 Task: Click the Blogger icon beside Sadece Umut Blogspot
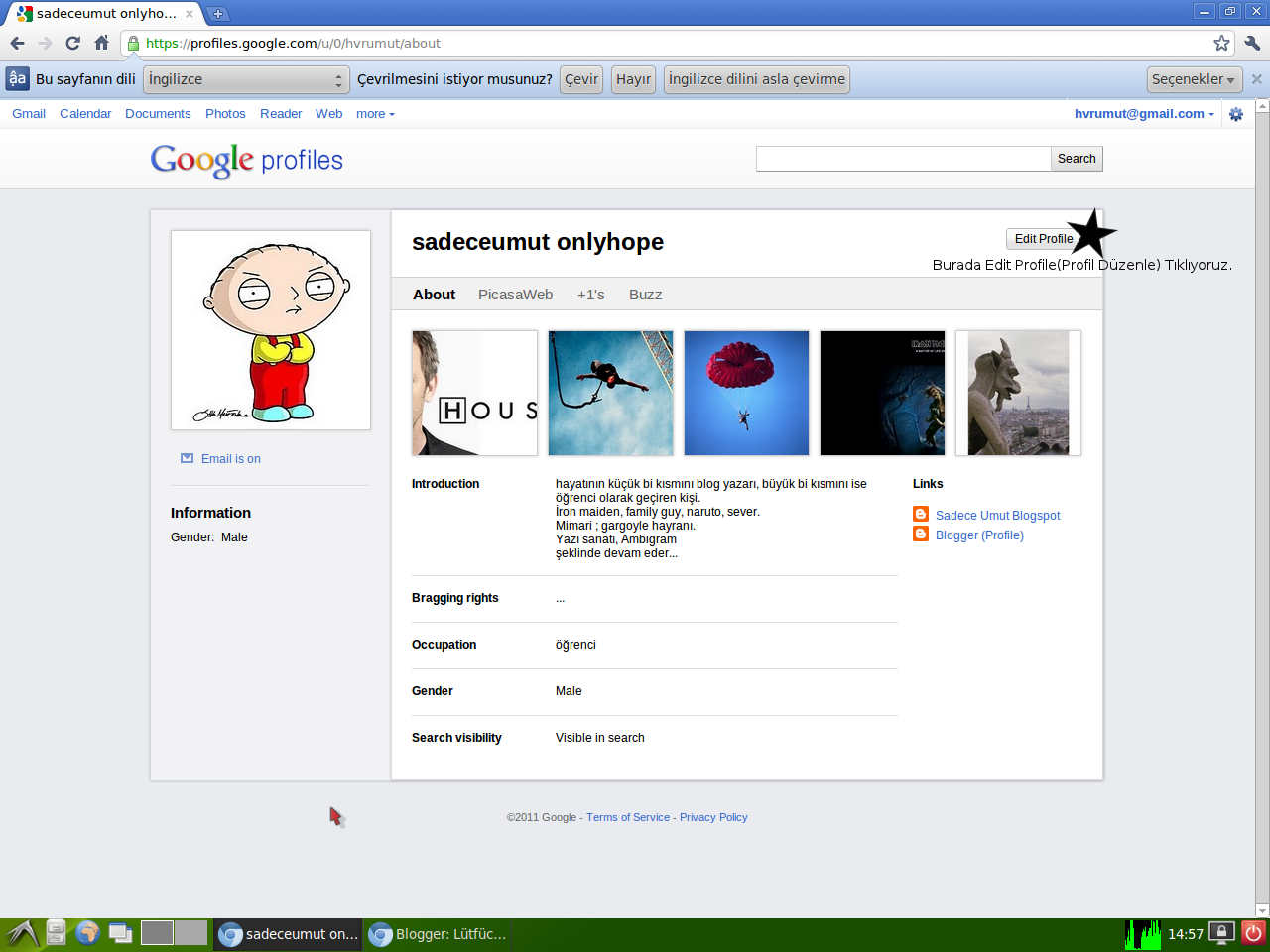click(x=921, y=514)
